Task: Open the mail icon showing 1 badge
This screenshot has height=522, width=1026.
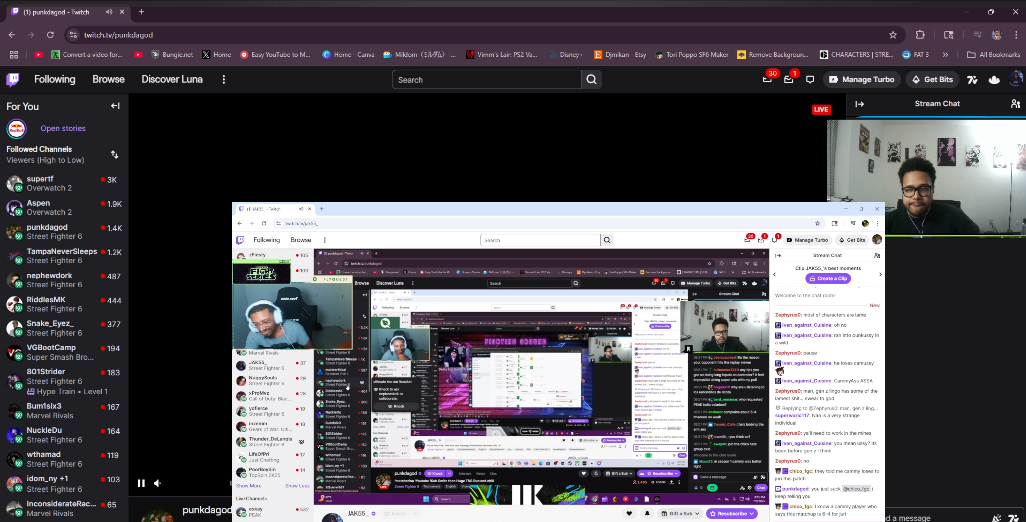Action: (788, 79)
